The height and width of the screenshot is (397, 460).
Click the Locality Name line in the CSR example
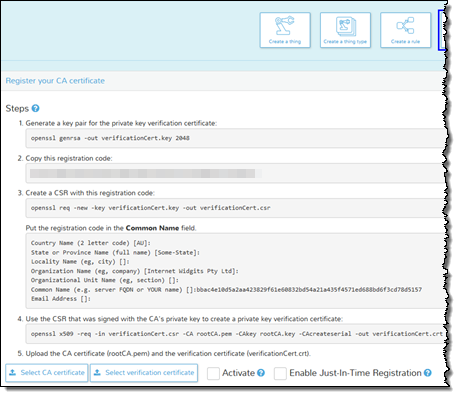point(80,262)
